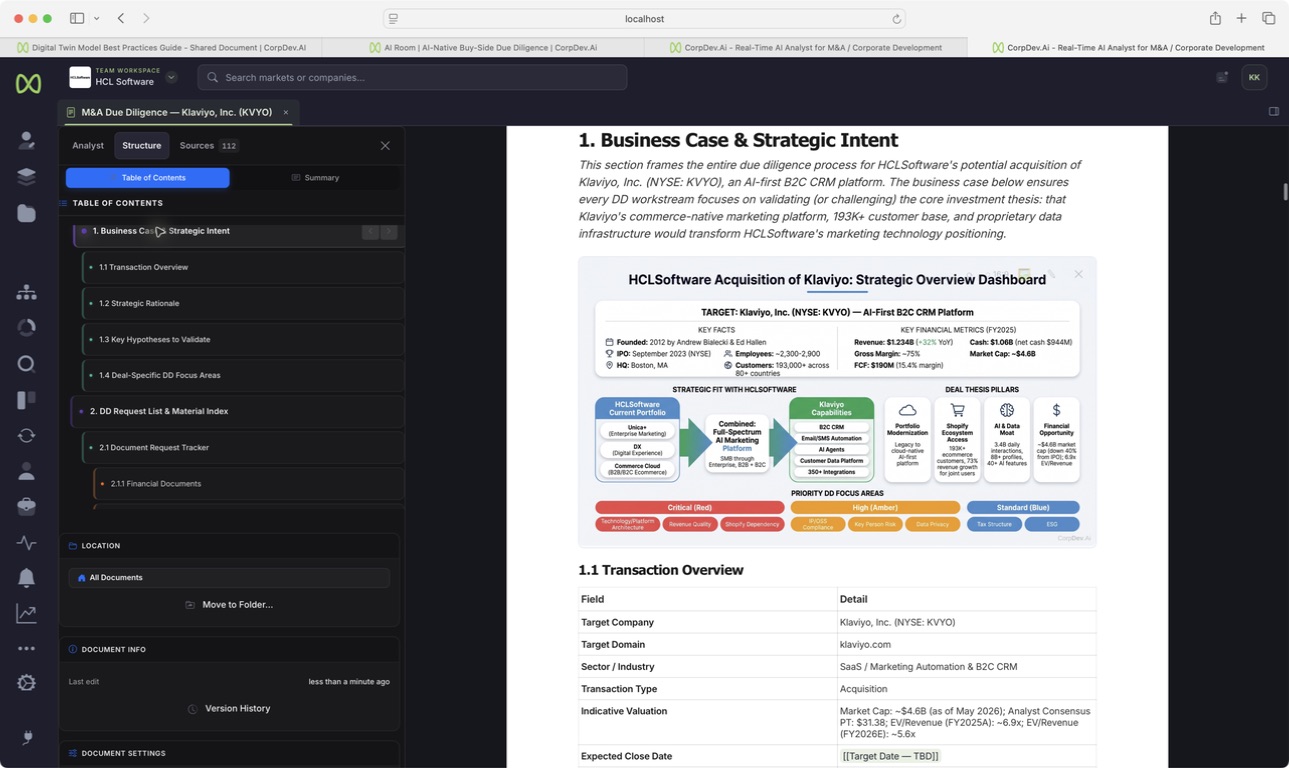Viewport: 1289px width, 768px height.
Task: Click the Search markets or companies field
Action: point(412,77)
